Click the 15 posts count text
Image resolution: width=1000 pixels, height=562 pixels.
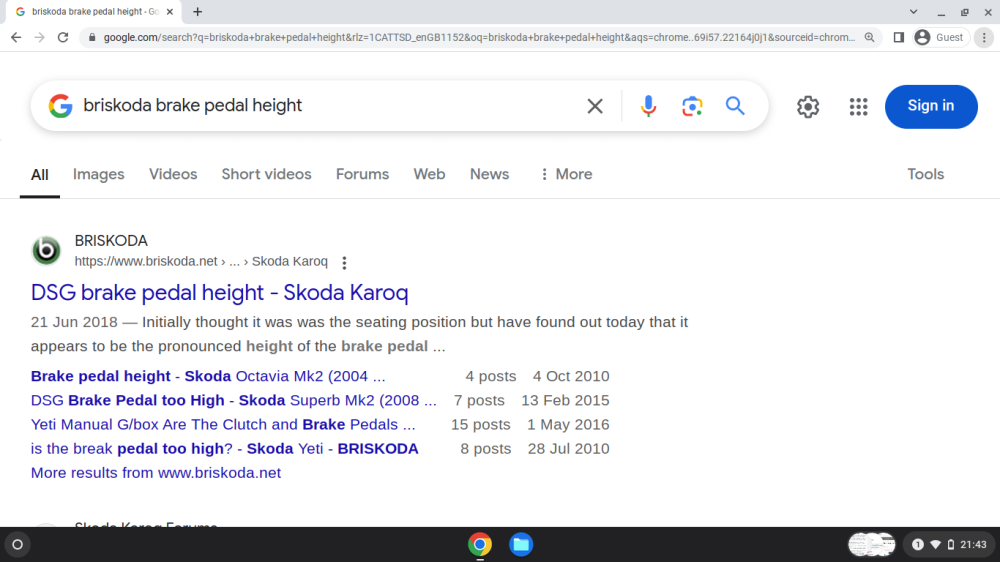pyautogui.click(x=481, y=425)
